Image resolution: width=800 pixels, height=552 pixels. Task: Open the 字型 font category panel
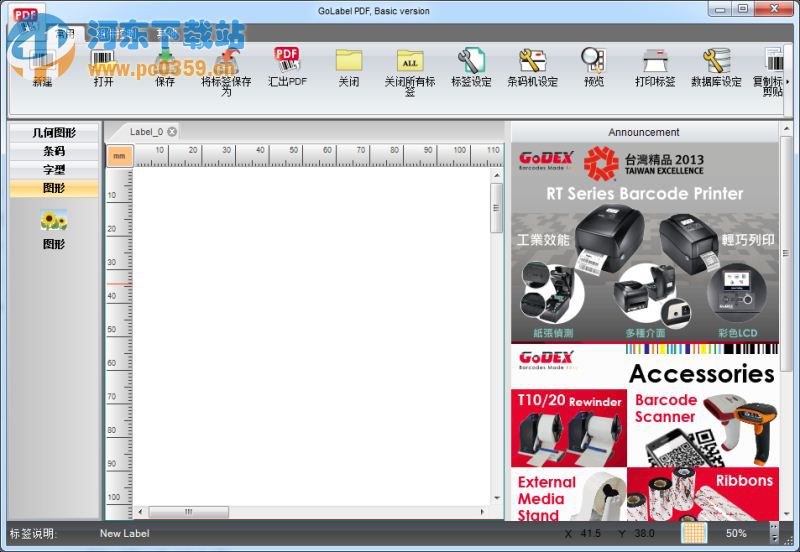54,170
